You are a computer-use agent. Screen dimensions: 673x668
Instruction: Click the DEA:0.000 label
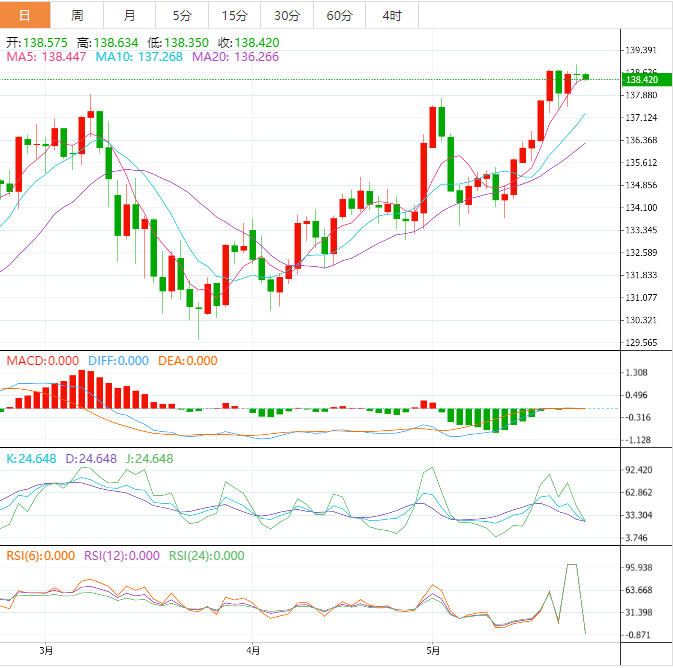185,361
